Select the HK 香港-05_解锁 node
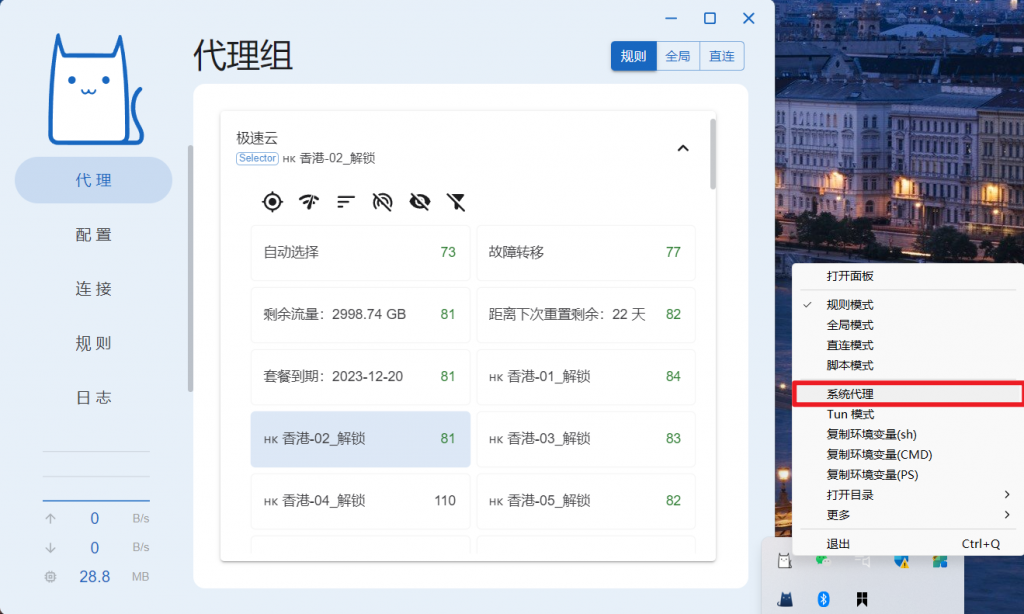 (x=586, y=501)
